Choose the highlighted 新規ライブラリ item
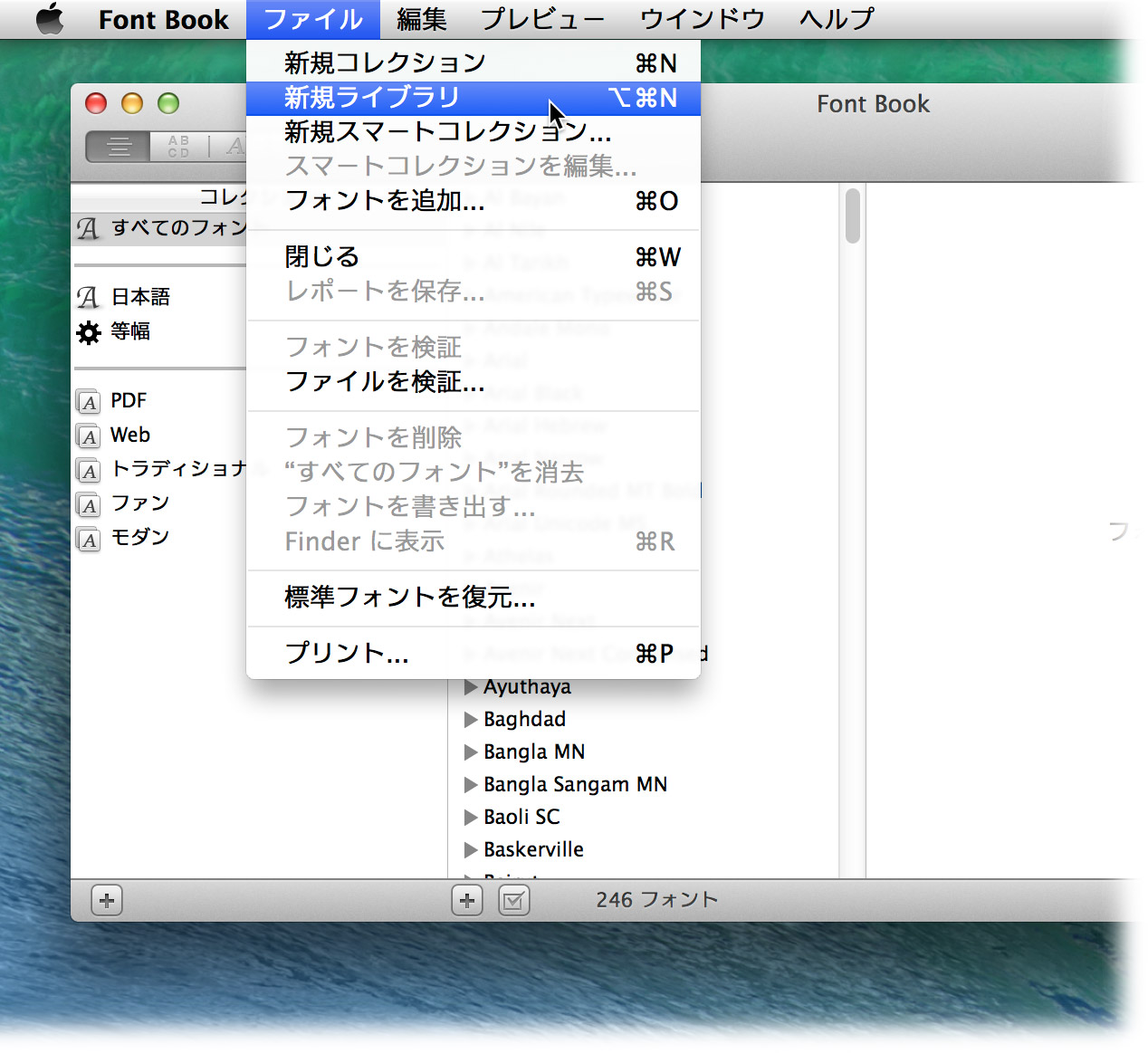This screenshot has width=1148, height=1053. [x=474, y=98]
